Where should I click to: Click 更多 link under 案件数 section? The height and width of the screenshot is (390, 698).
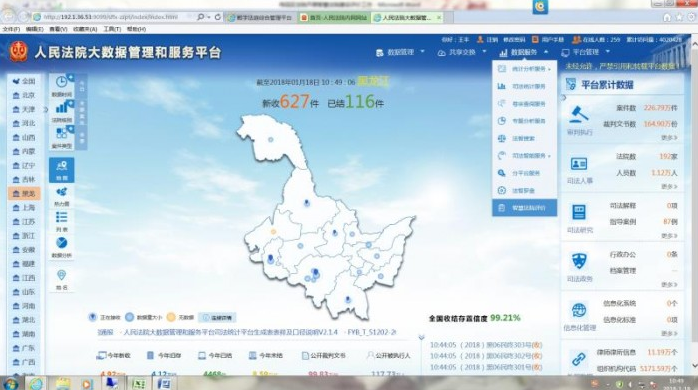669,138
